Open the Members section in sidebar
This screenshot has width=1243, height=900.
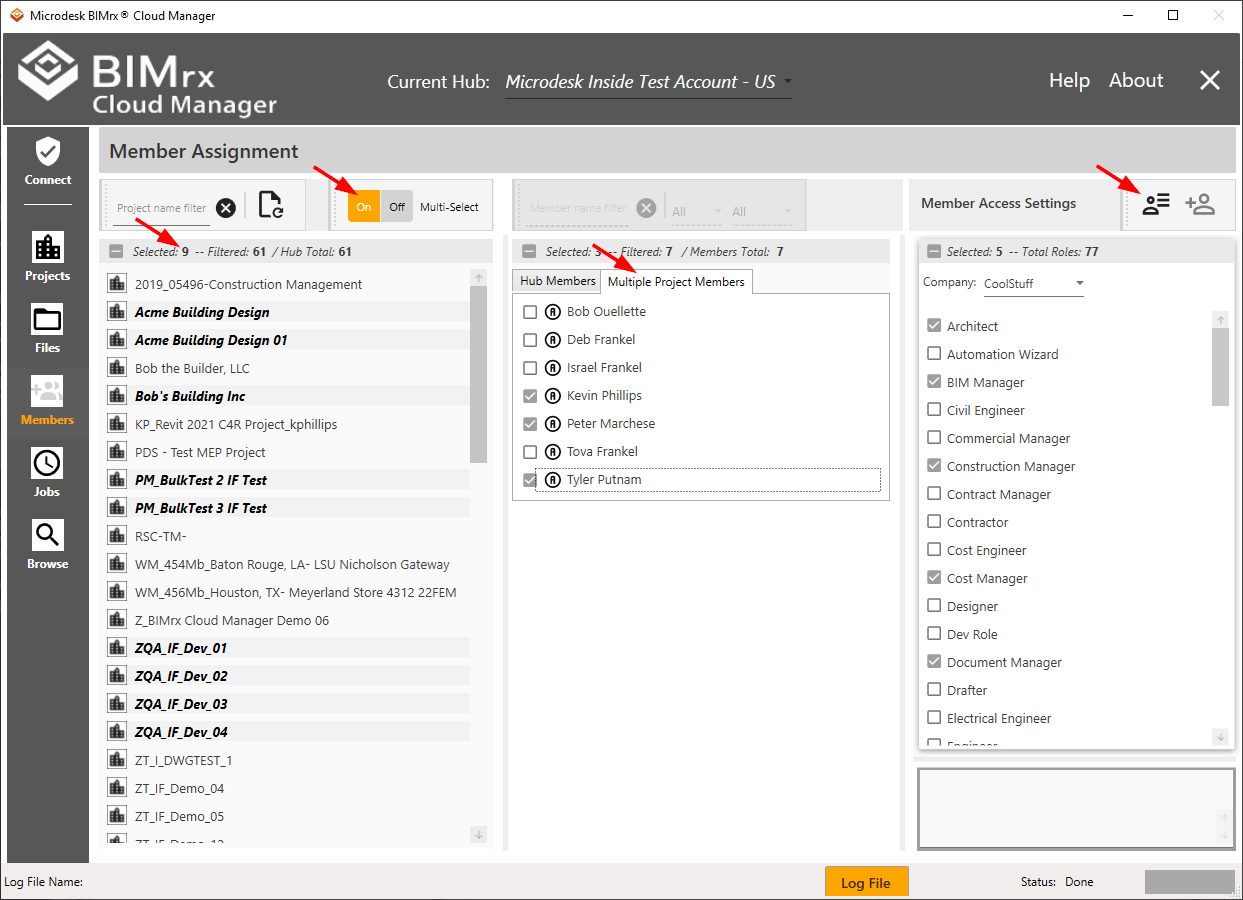[48, 401]
